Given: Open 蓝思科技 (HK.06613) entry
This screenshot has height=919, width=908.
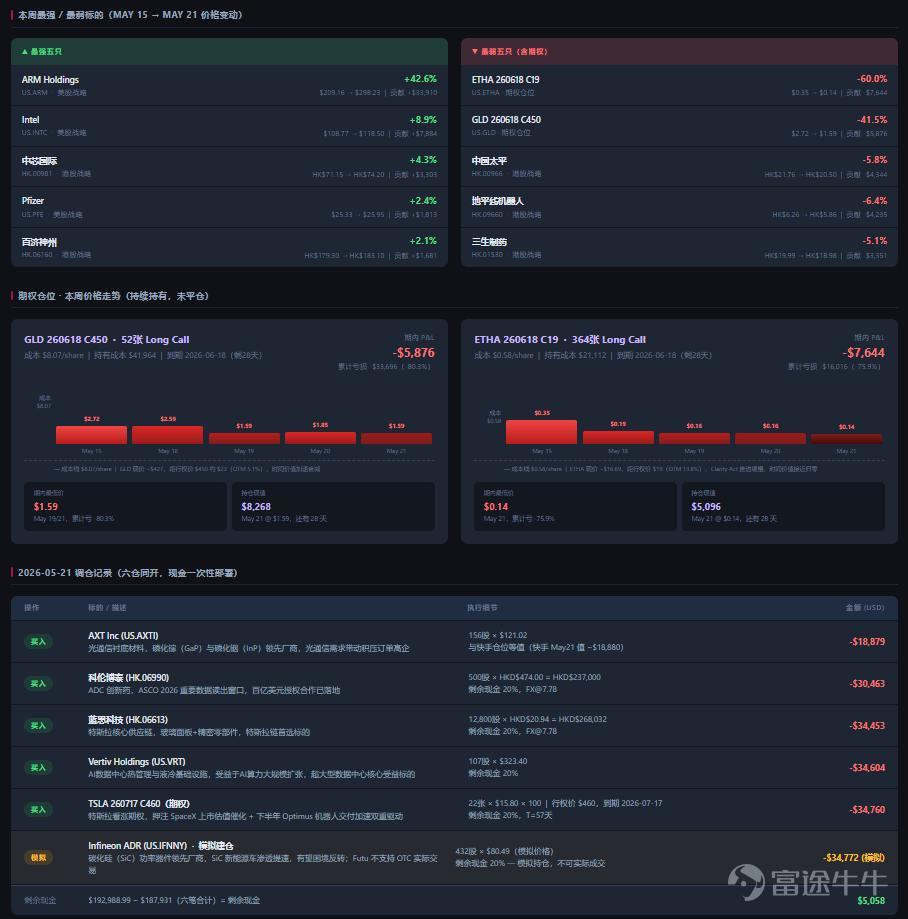Looking at the screenshot, I should click(128, 720).
